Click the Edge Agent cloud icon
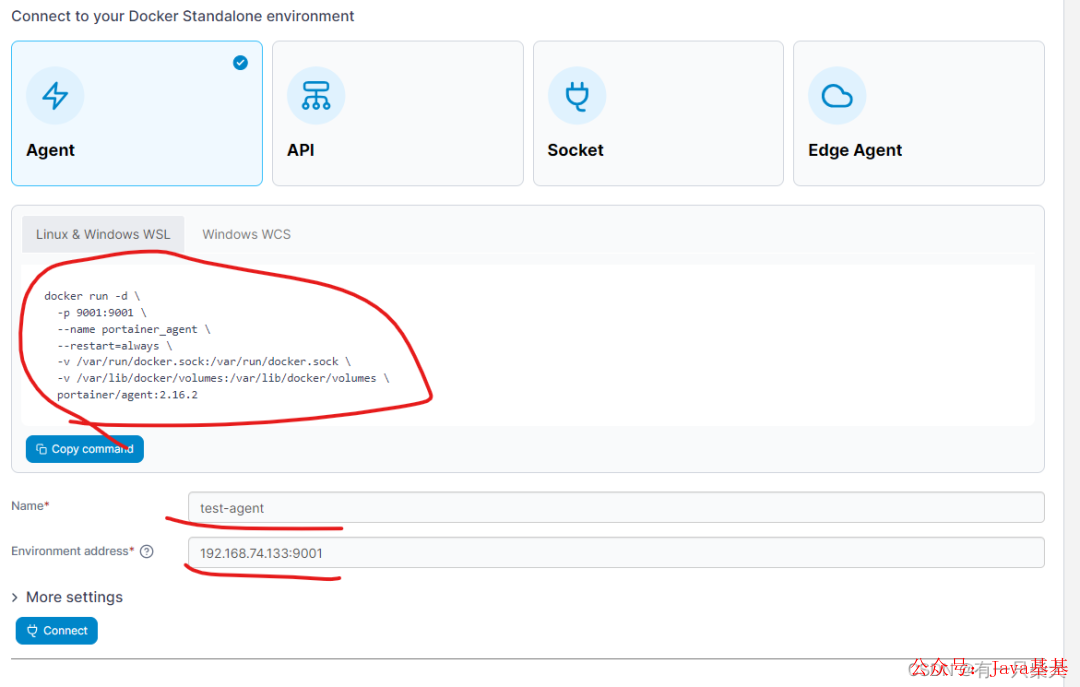This screenshot has height=687, width=1080. [x=838, y=96]
